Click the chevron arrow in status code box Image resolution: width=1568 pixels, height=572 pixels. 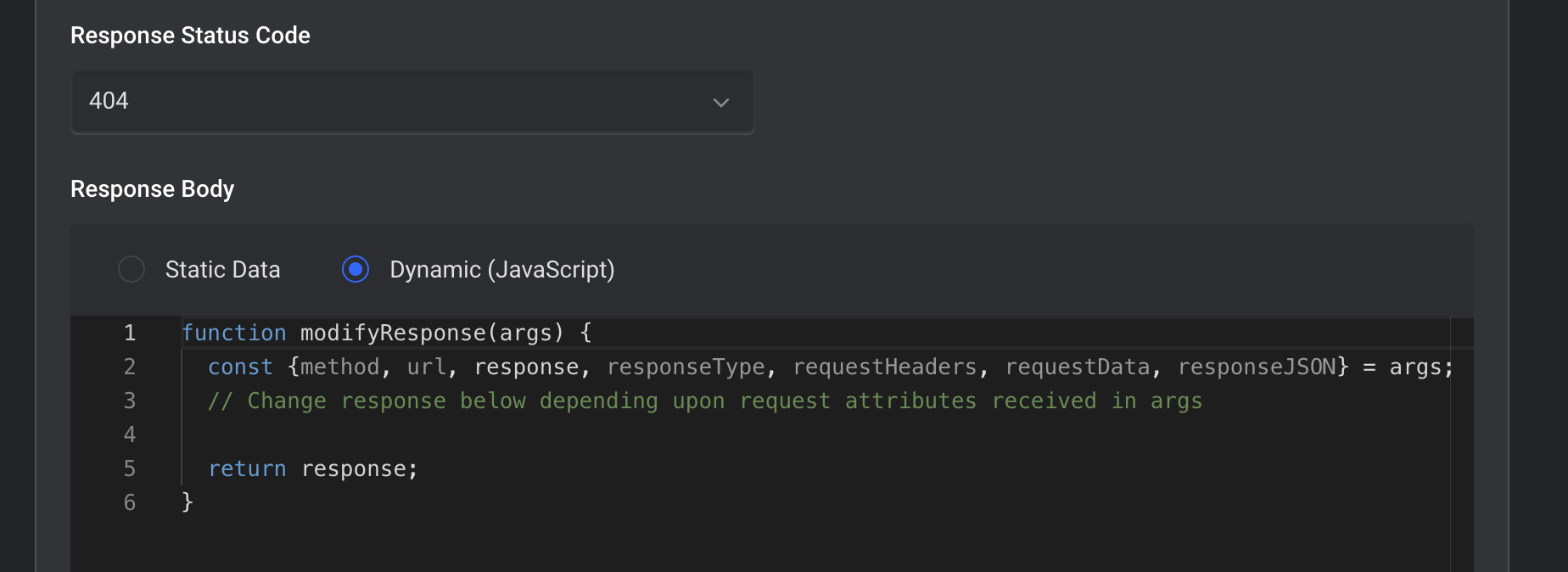pos(721,103)
